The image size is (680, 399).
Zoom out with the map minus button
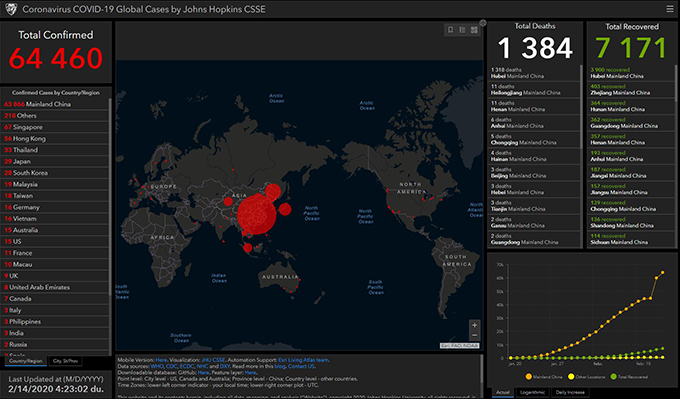(474, 335)
